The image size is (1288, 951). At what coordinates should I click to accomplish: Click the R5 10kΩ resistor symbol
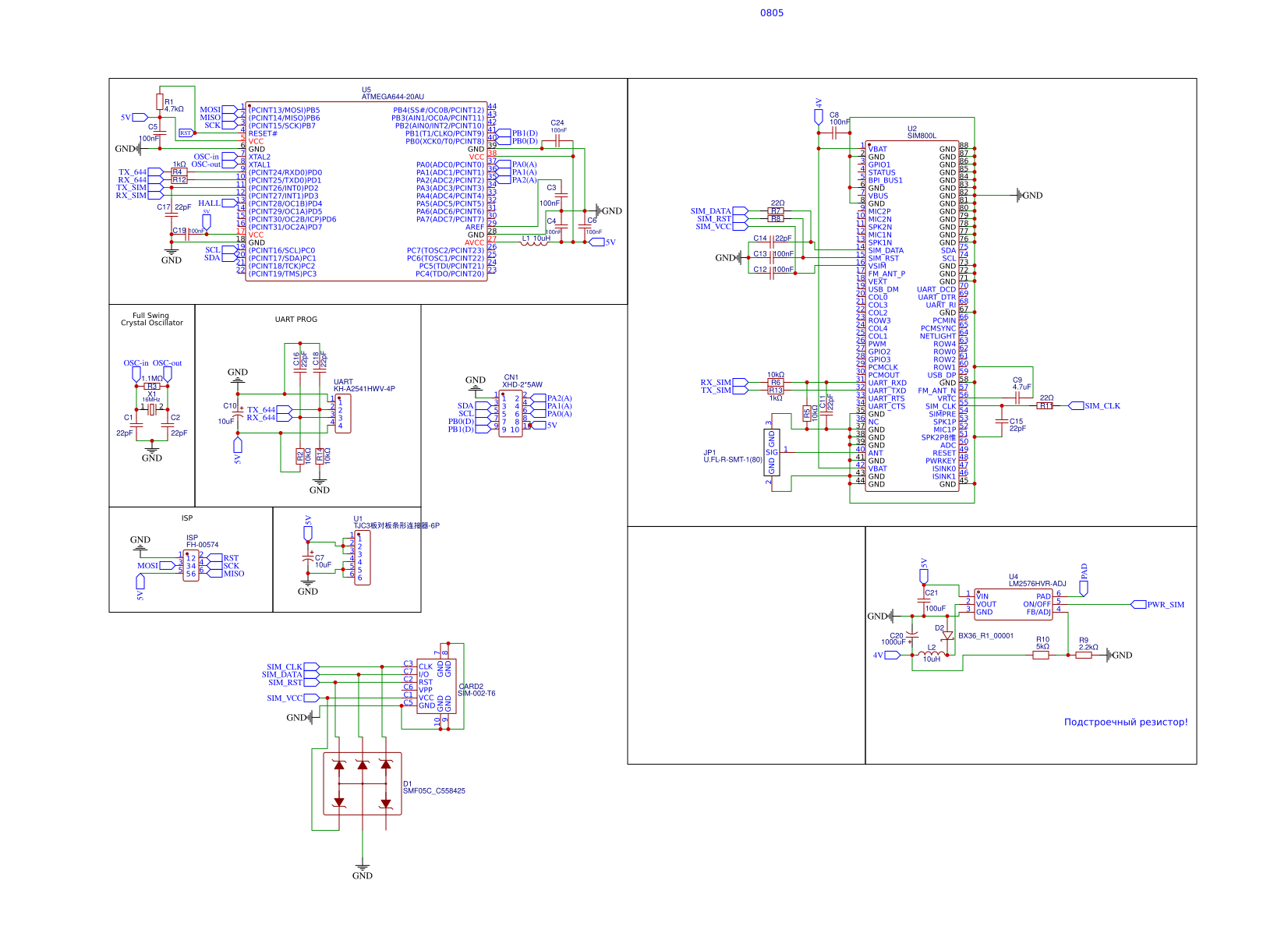click(x=807, y=413)
